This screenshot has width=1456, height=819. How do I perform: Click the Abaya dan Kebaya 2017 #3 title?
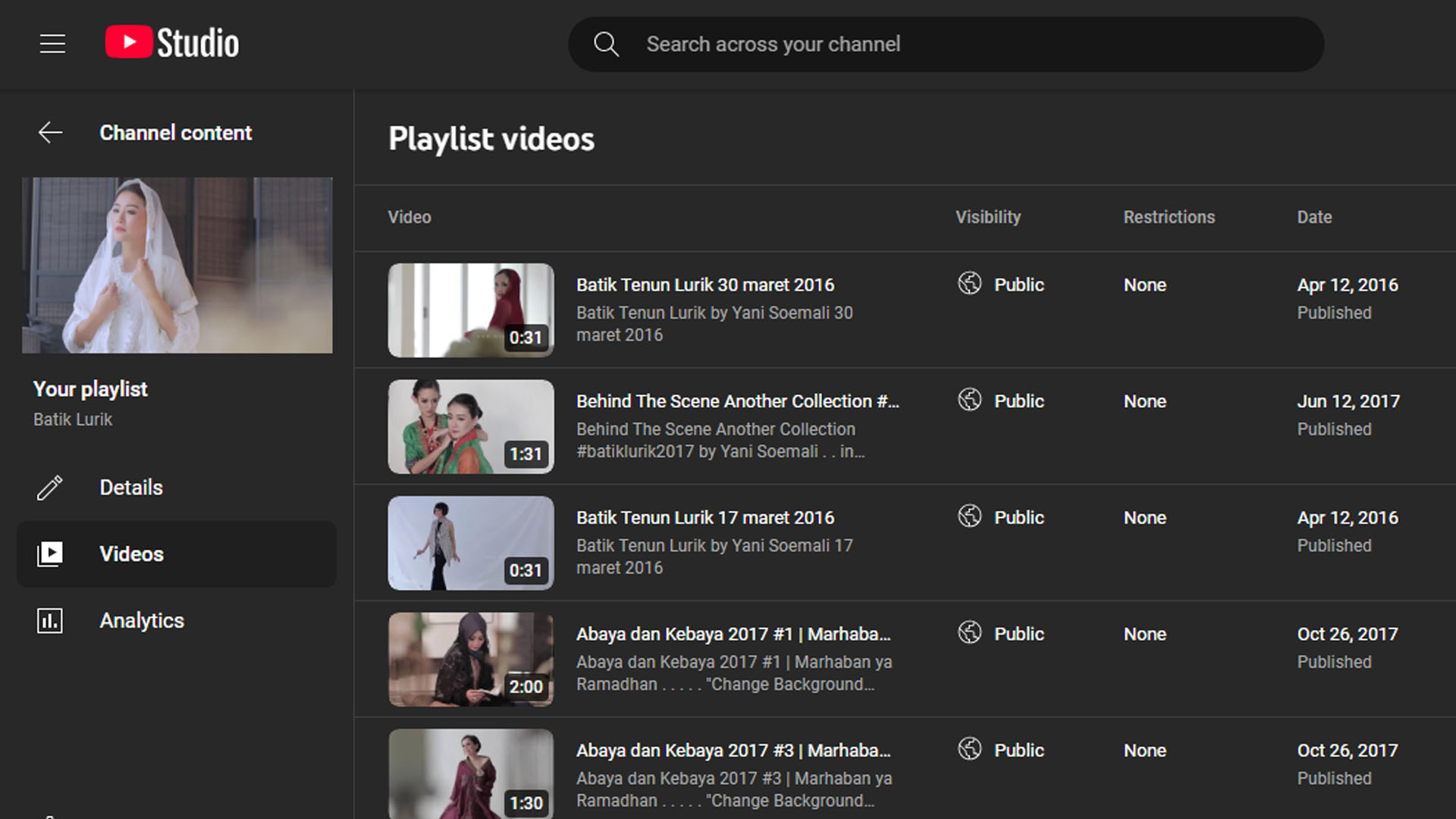pos(733,750)
